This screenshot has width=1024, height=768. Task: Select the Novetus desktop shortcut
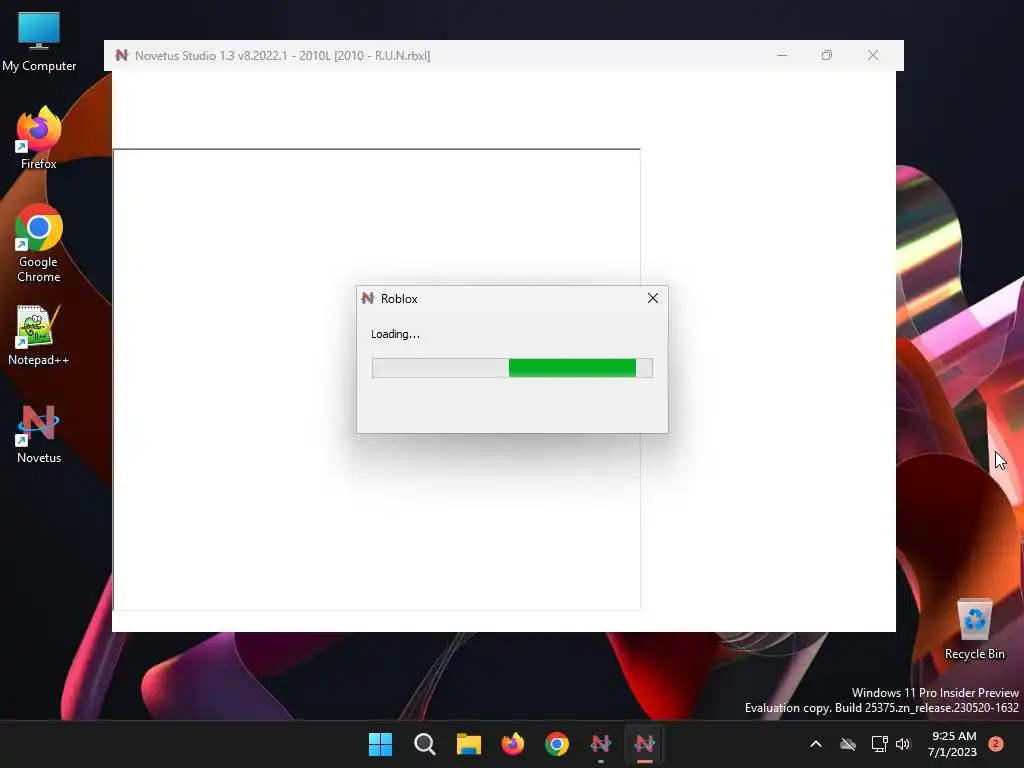point(39,434)
